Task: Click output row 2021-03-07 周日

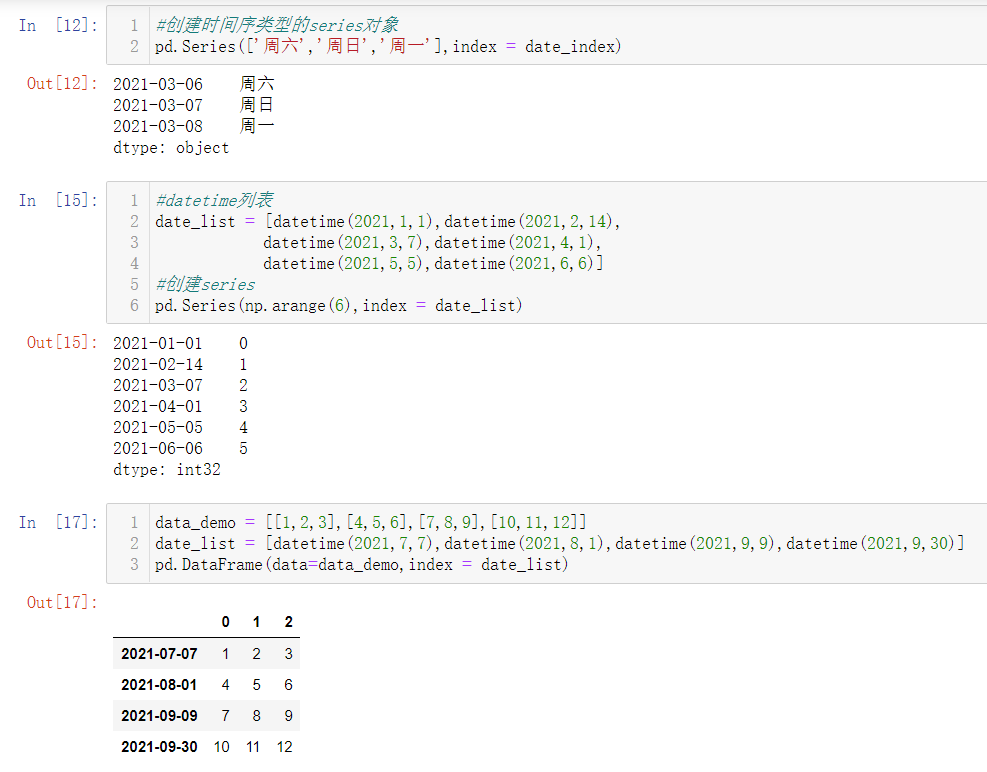Action: 194,105
